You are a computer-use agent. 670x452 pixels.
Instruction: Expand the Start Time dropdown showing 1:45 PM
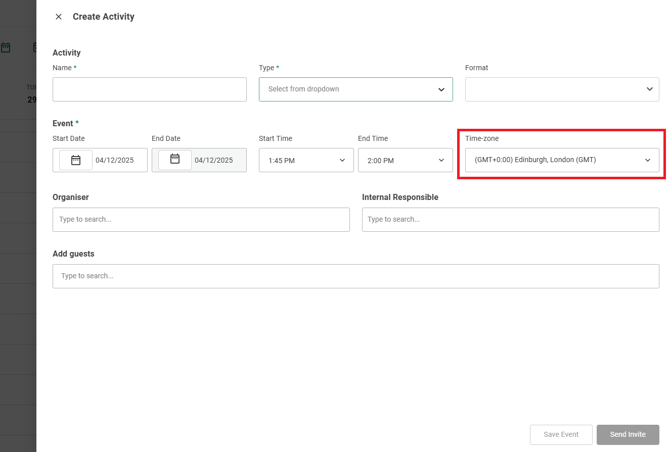tap(306, 160)
